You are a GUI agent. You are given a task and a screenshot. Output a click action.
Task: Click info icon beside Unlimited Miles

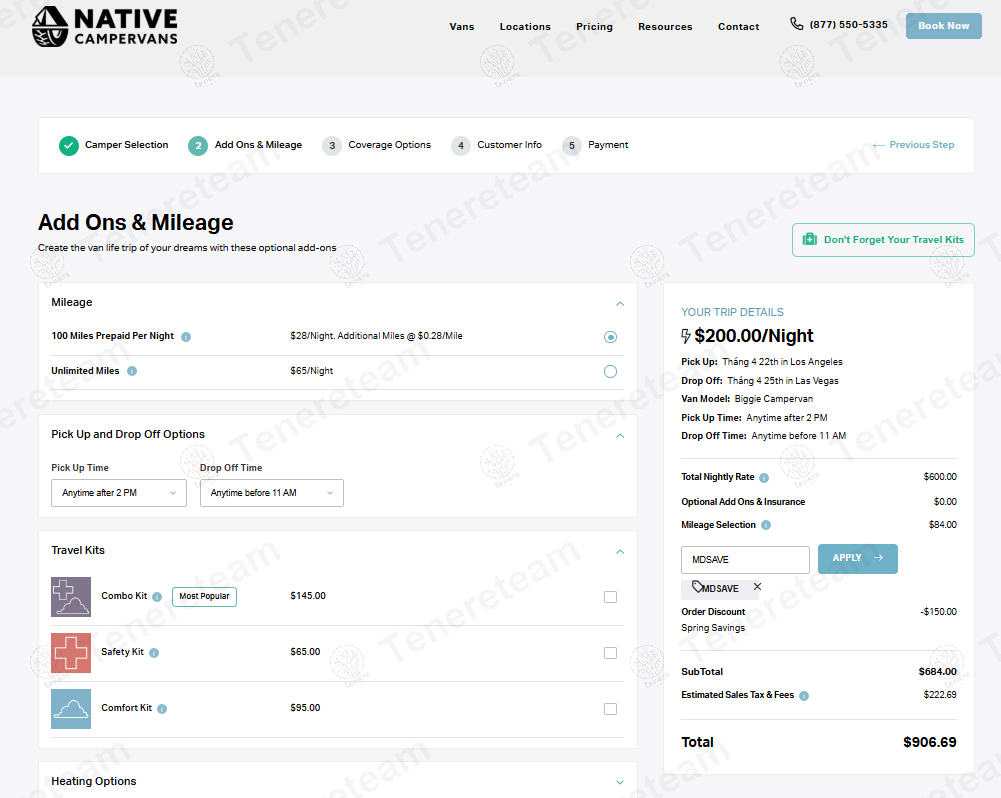[132, 371]
